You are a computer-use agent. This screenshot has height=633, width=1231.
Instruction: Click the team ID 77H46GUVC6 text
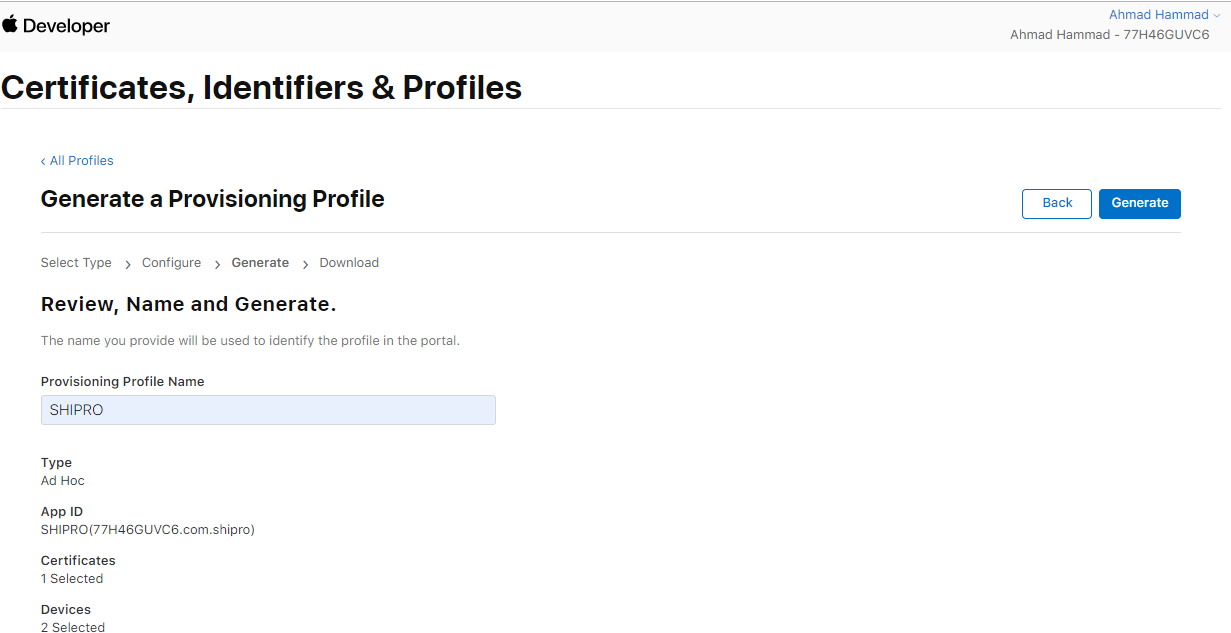[1166, 35]
